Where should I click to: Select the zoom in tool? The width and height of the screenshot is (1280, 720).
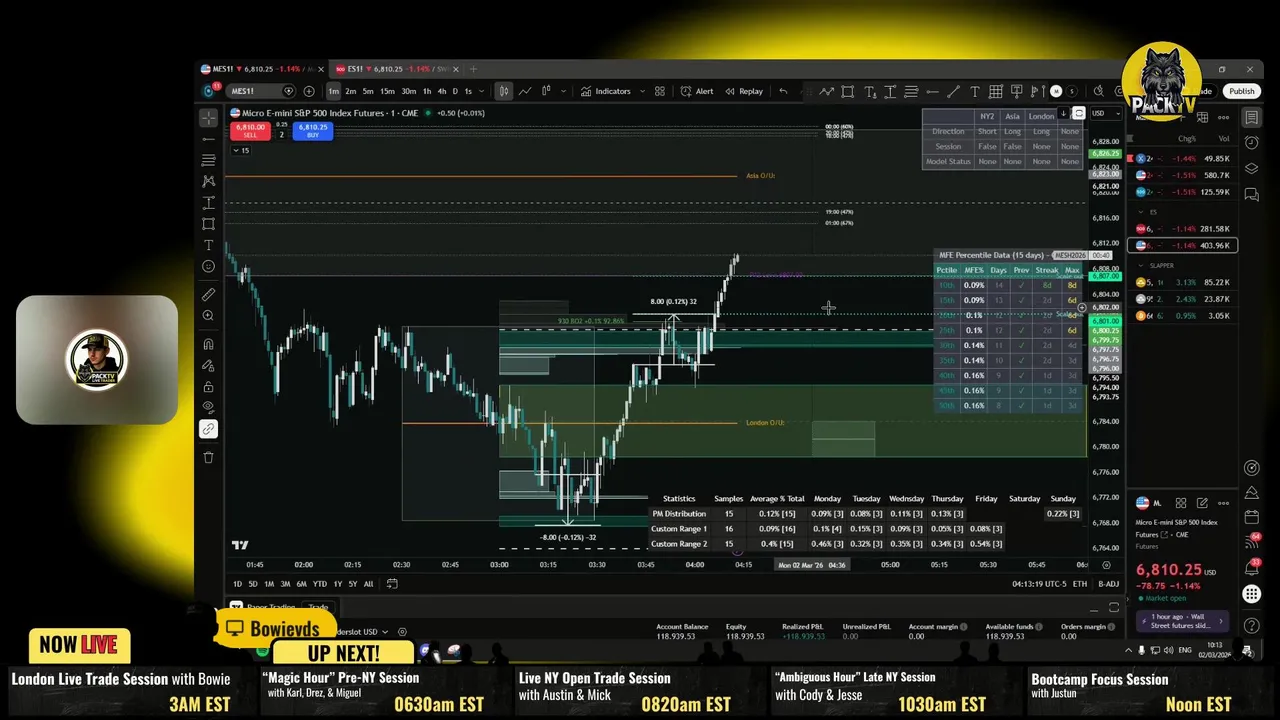click(x=208, y=316)
